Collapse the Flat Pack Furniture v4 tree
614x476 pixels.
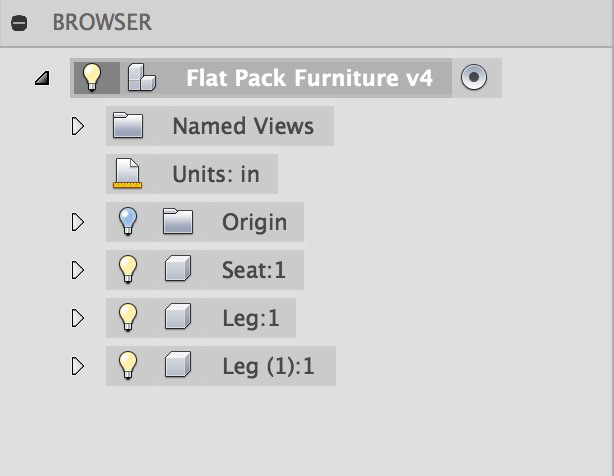click(x=42, y=78)
